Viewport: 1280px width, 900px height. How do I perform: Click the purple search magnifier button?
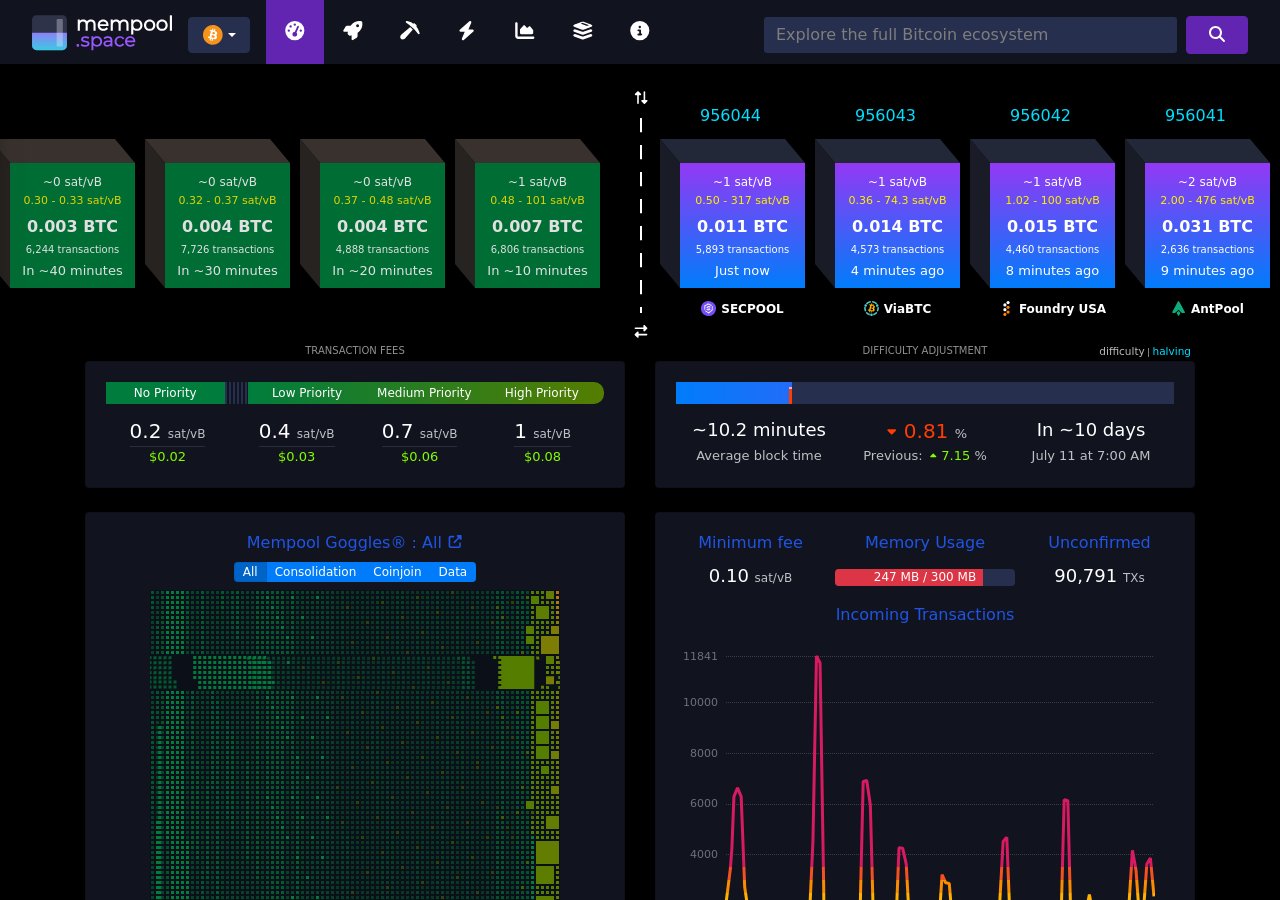1217,34
